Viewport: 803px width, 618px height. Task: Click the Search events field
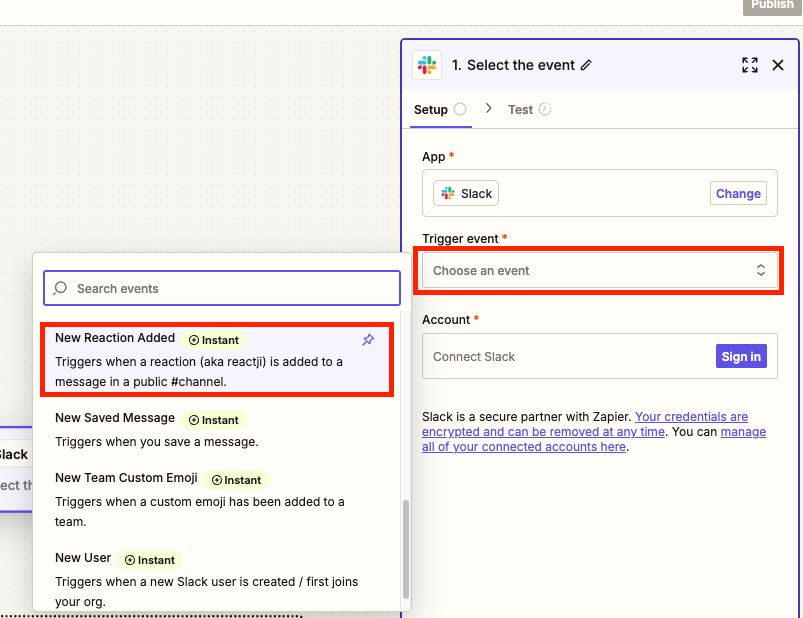coord(222,288)
